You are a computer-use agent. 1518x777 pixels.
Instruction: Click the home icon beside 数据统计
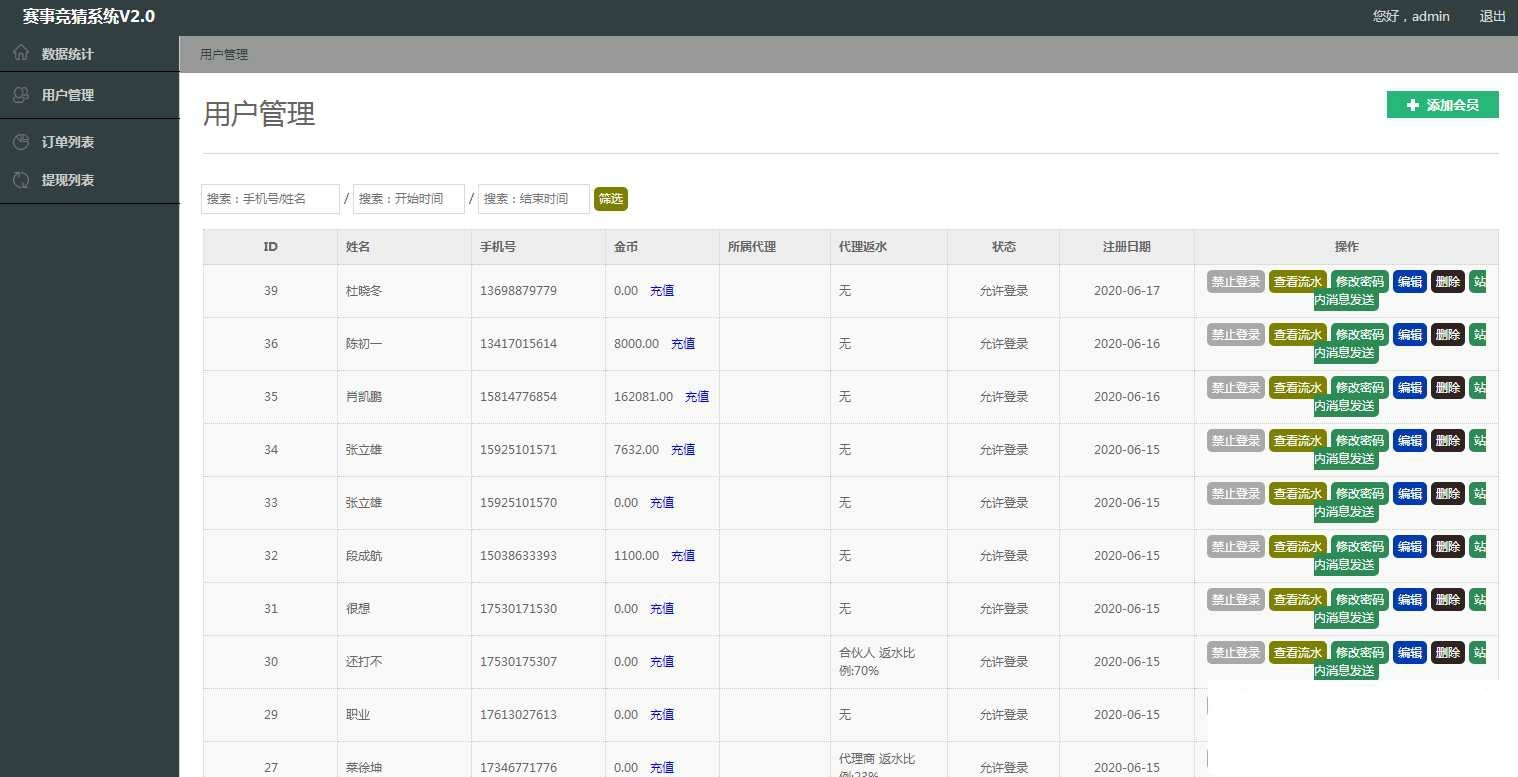(21, 53)
